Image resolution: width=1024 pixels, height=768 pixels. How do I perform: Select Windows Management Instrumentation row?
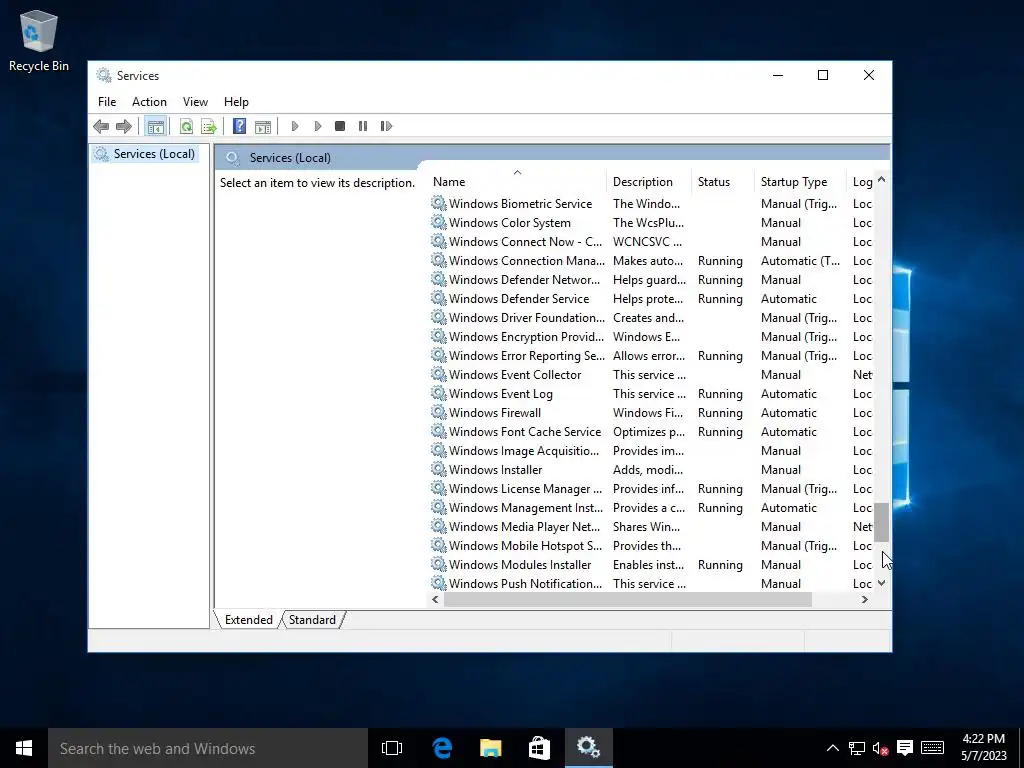click(652, 507)
